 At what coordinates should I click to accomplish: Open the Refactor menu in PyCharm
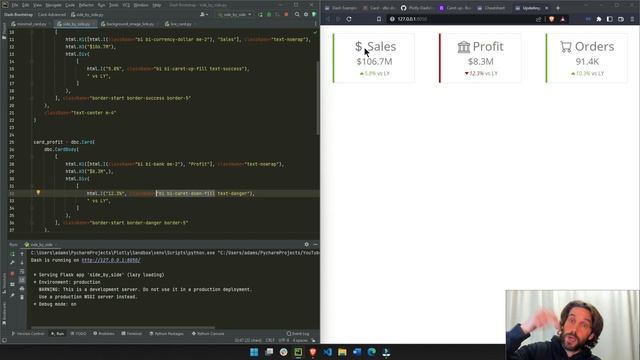pyautogui.click(x=86, y=5)
